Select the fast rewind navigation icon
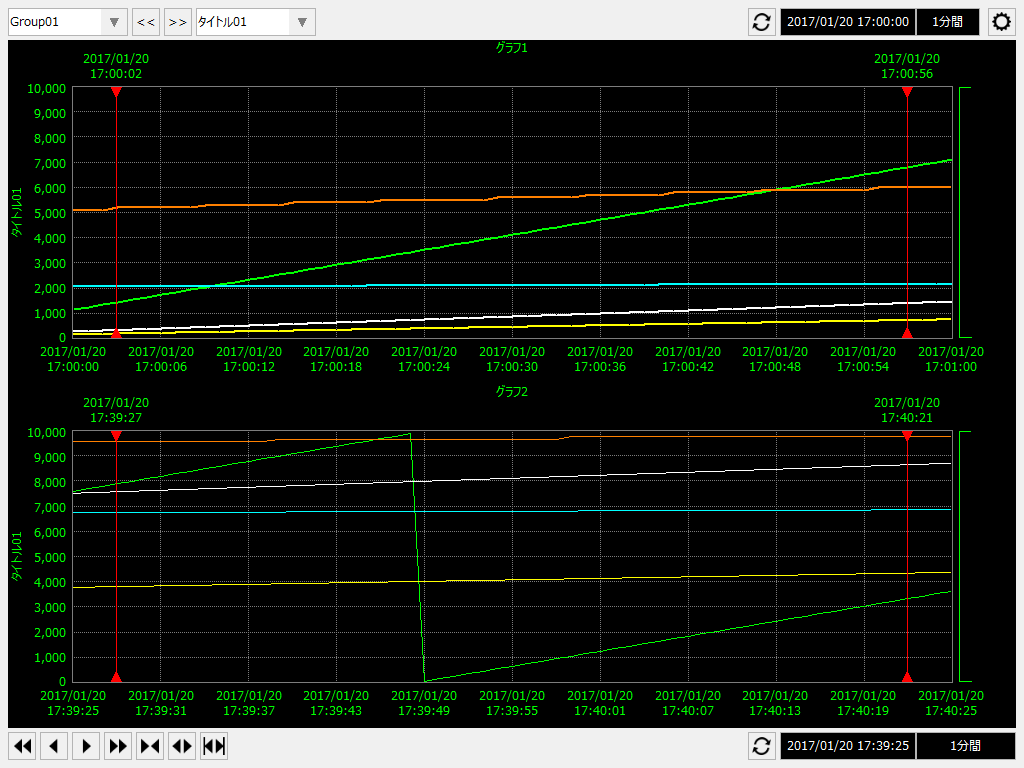Screen dimensions: 1024x768 pos(22,746)
